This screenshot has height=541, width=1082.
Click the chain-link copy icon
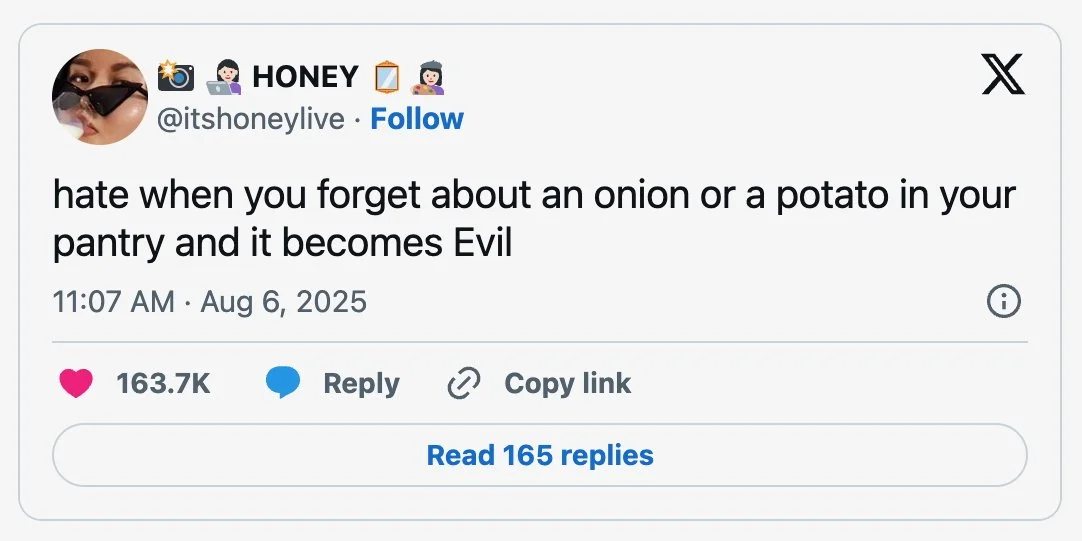[x=464, y=383]
